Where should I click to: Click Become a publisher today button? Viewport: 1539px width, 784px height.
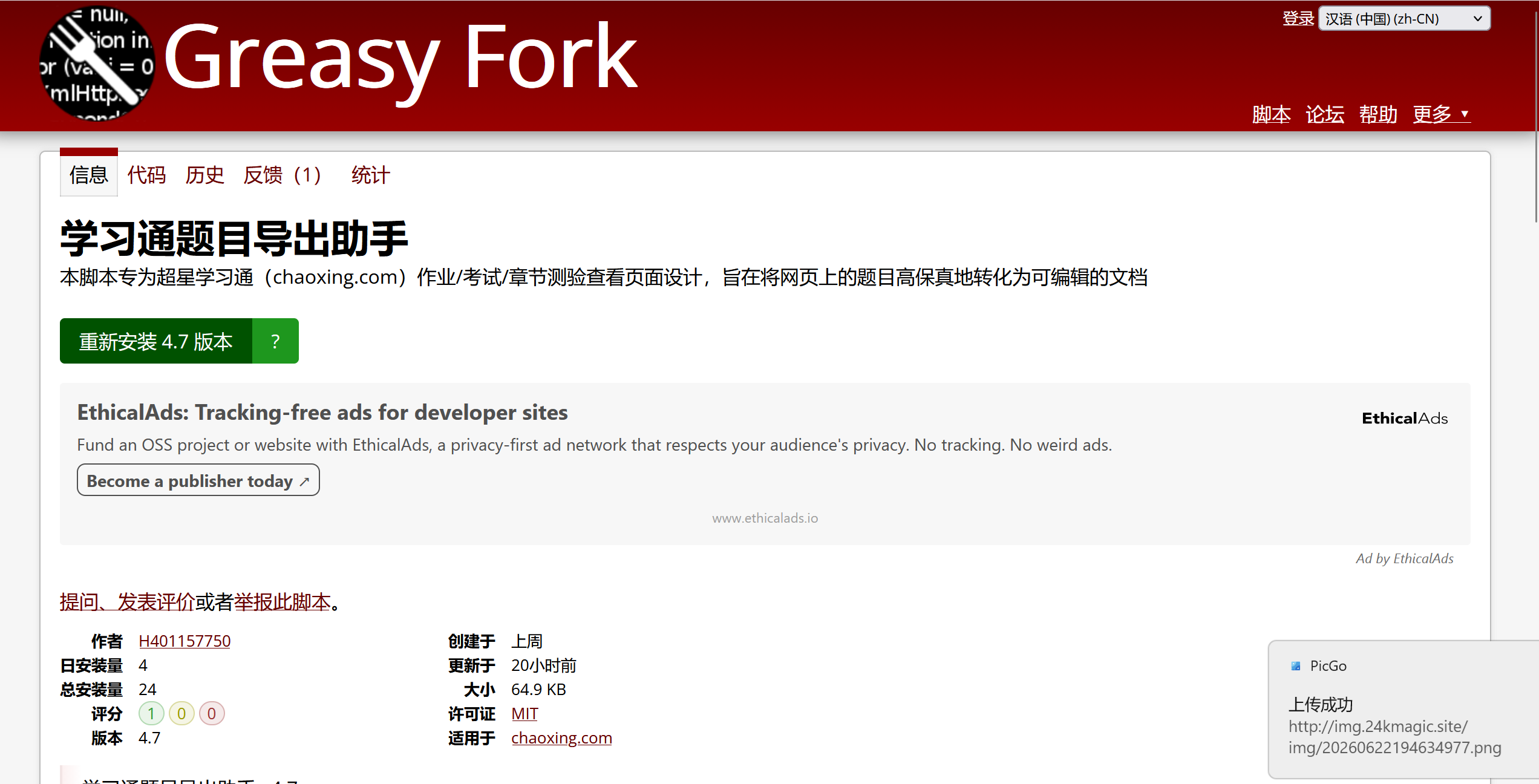tap(198, 480)
